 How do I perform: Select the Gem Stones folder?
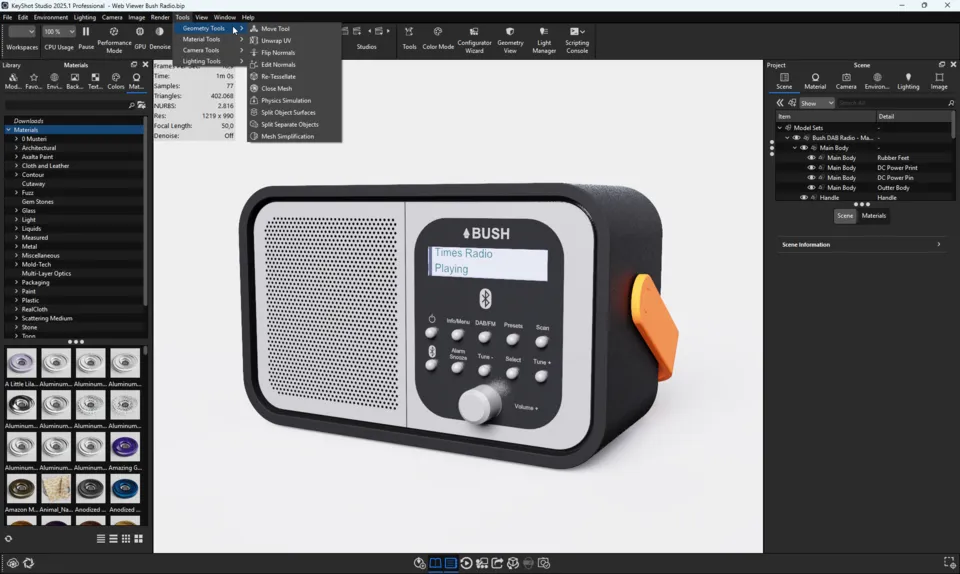(x=37, y=202)
